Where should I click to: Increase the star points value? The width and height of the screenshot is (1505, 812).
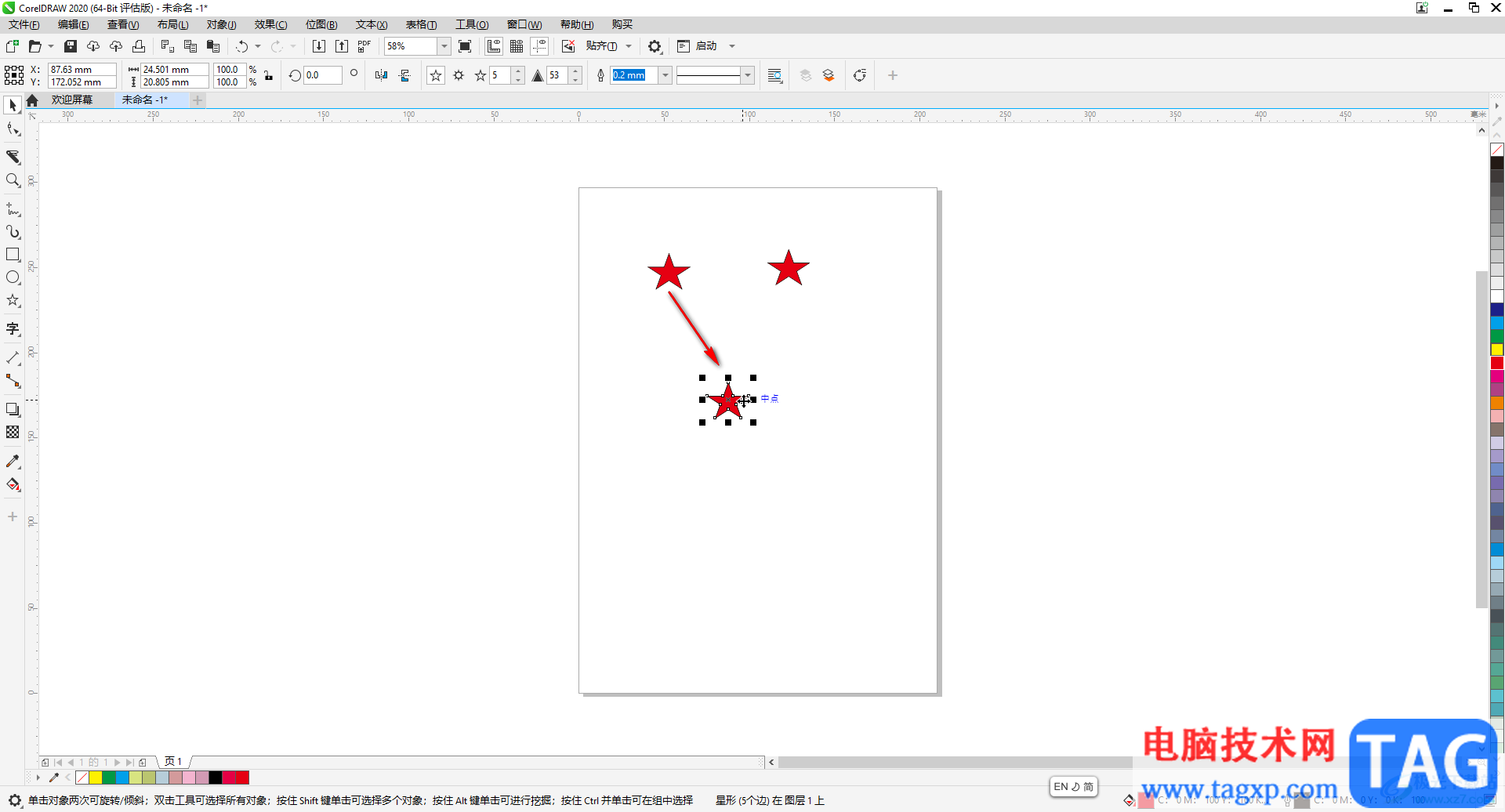[x=518, y=71]
